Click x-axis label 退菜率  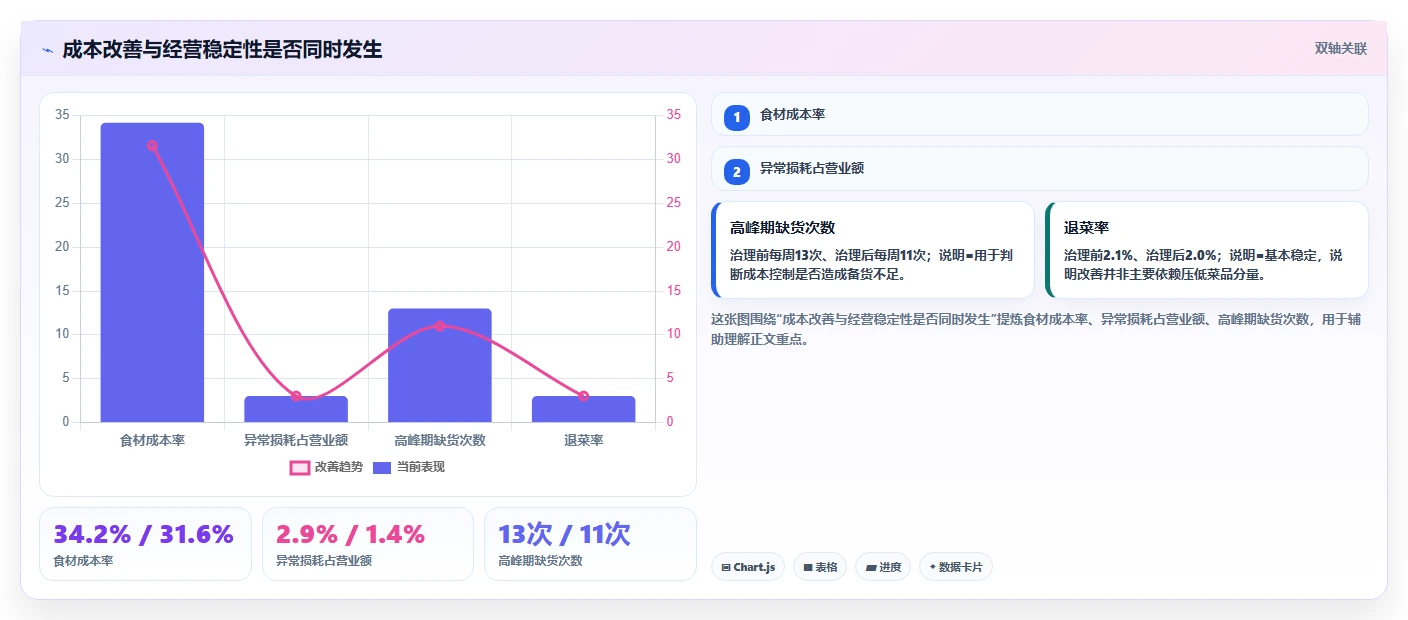(x=583, y=440)
